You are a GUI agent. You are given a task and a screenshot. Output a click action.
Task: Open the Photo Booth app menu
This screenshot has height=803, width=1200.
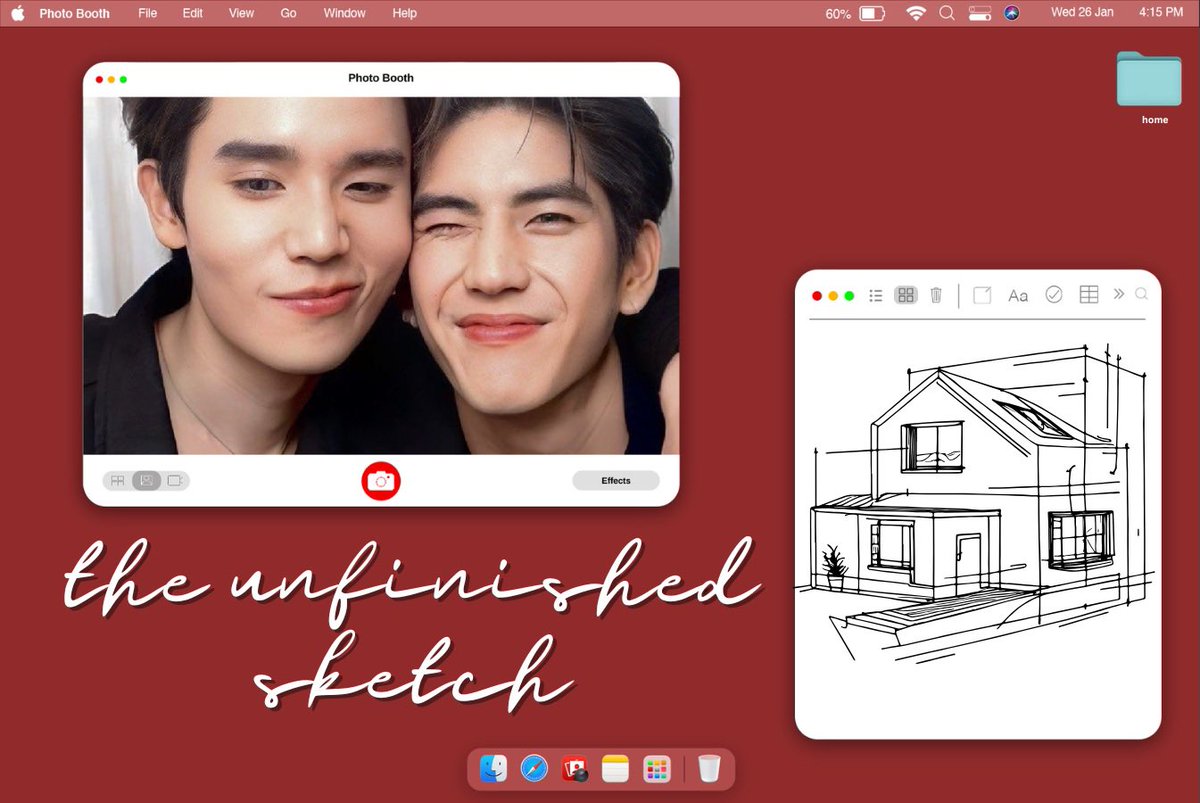(75, 14)
